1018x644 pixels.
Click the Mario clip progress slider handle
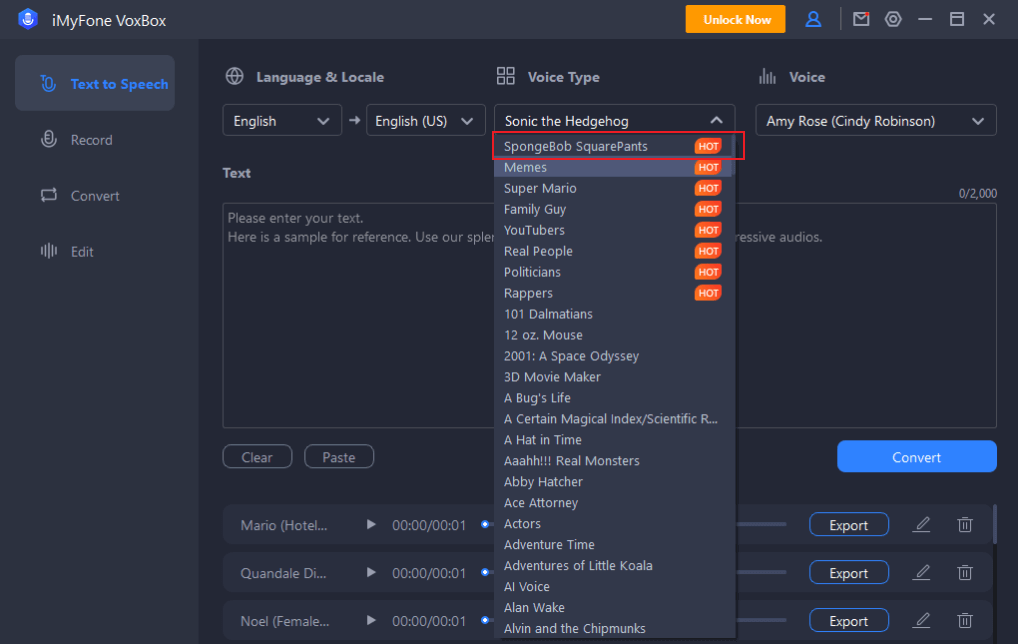pyautogui.click(x=485, y=524)
